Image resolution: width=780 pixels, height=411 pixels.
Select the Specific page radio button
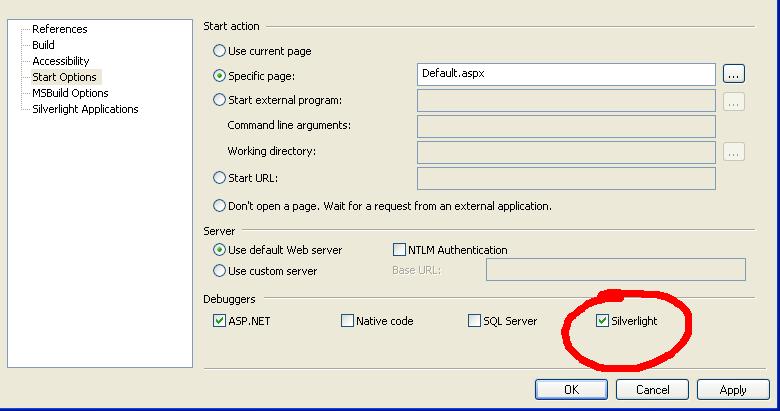[219, 75]
